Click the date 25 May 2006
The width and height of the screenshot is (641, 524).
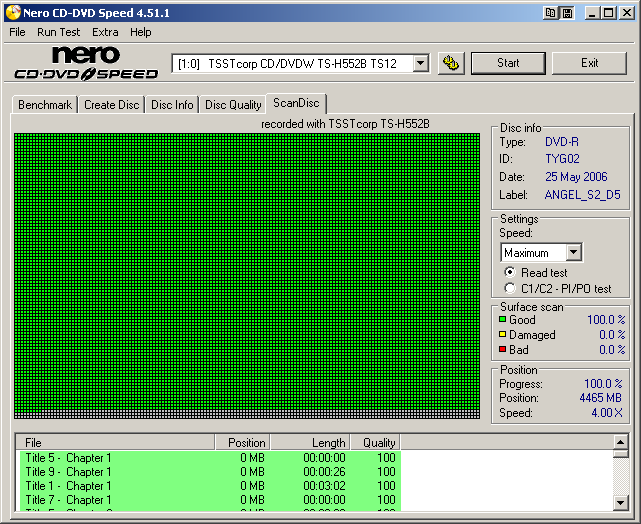point(576,177)
